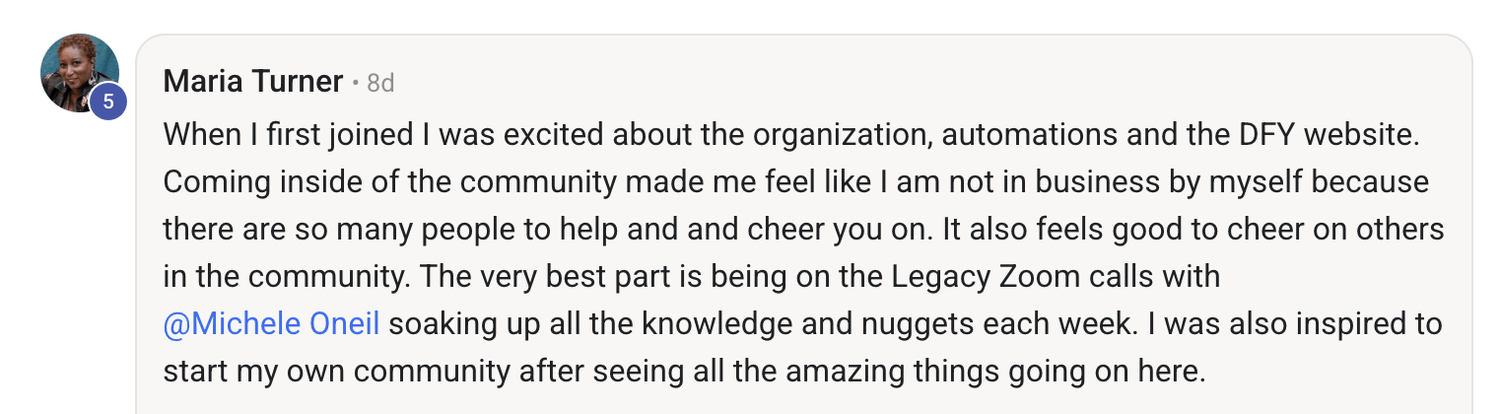Open the @Michele Oneil mention link
The height and width of the screenshot is (414, 1500).
tap(270, 324)
